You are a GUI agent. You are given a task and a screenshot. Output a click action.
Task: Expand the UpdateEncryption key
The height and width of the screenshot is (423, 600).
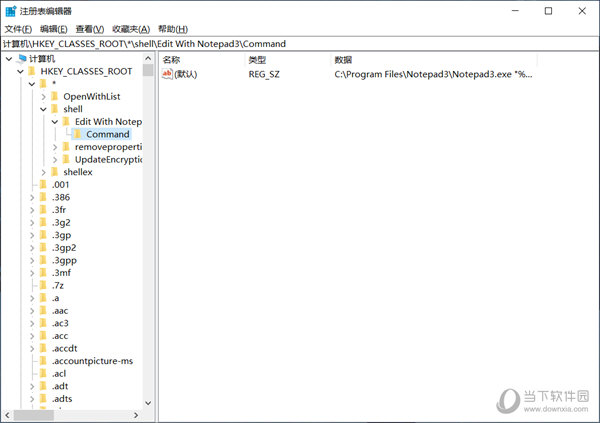tap(55, 160)
